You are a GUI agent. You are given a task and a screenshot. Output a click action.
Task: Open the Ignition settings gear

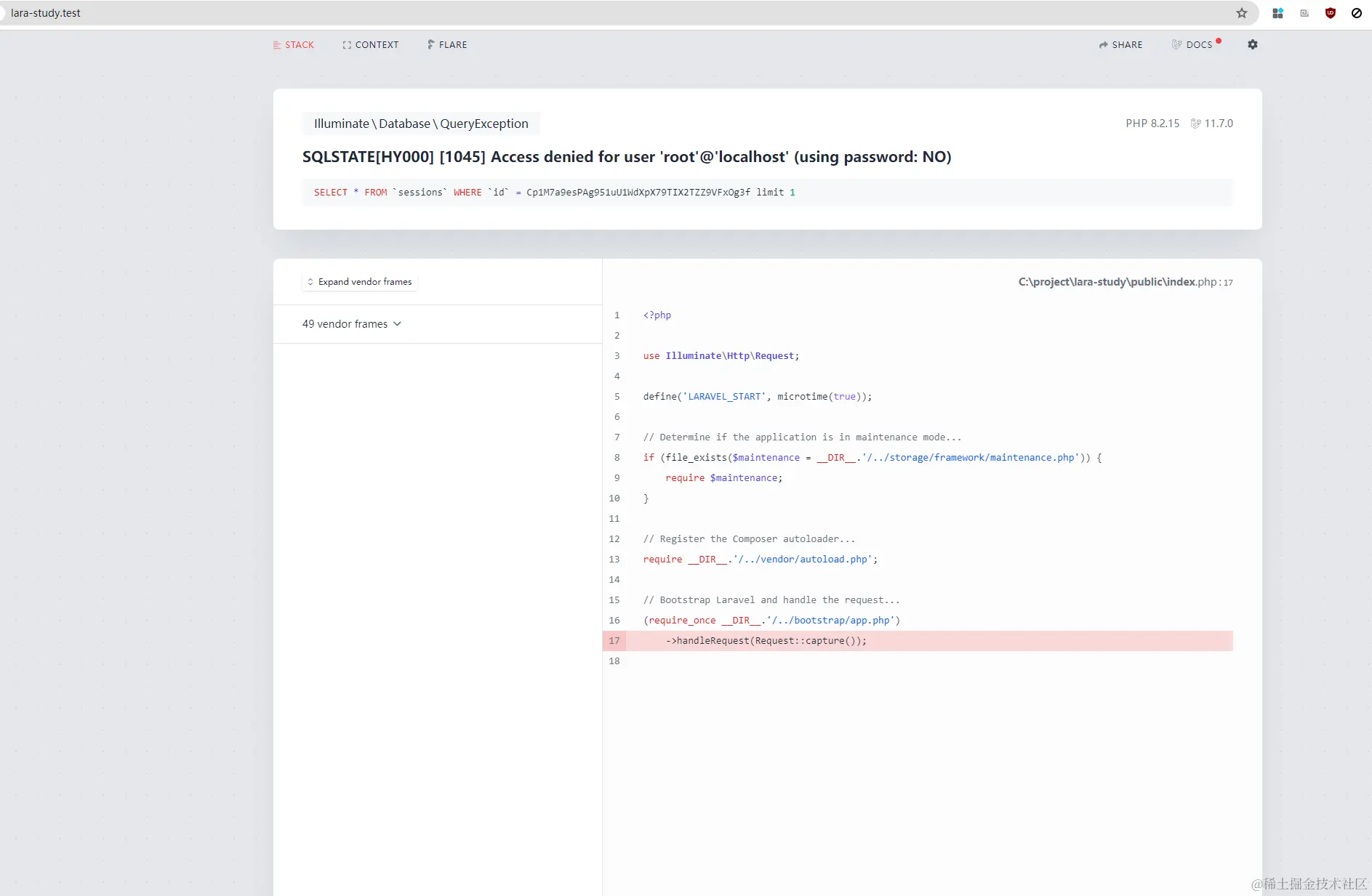coord(1253,44)
